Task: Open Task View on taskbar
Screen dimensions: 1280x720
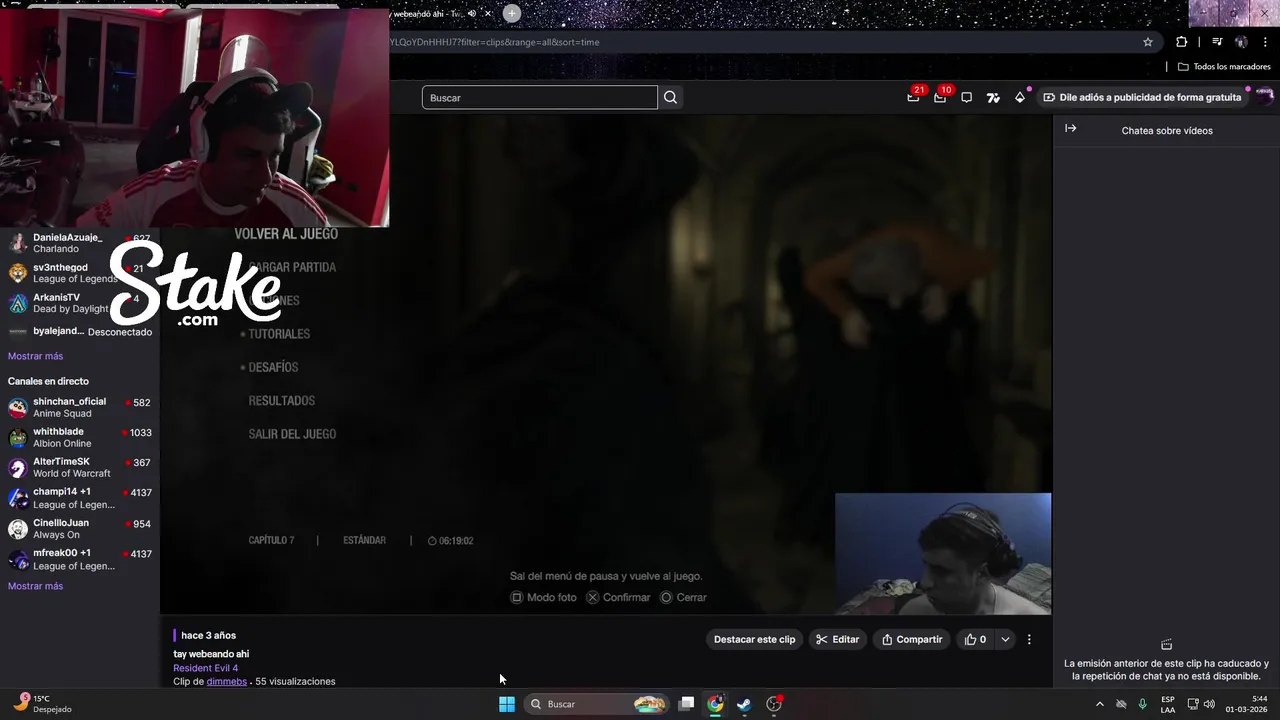Action: coord(686,704)
